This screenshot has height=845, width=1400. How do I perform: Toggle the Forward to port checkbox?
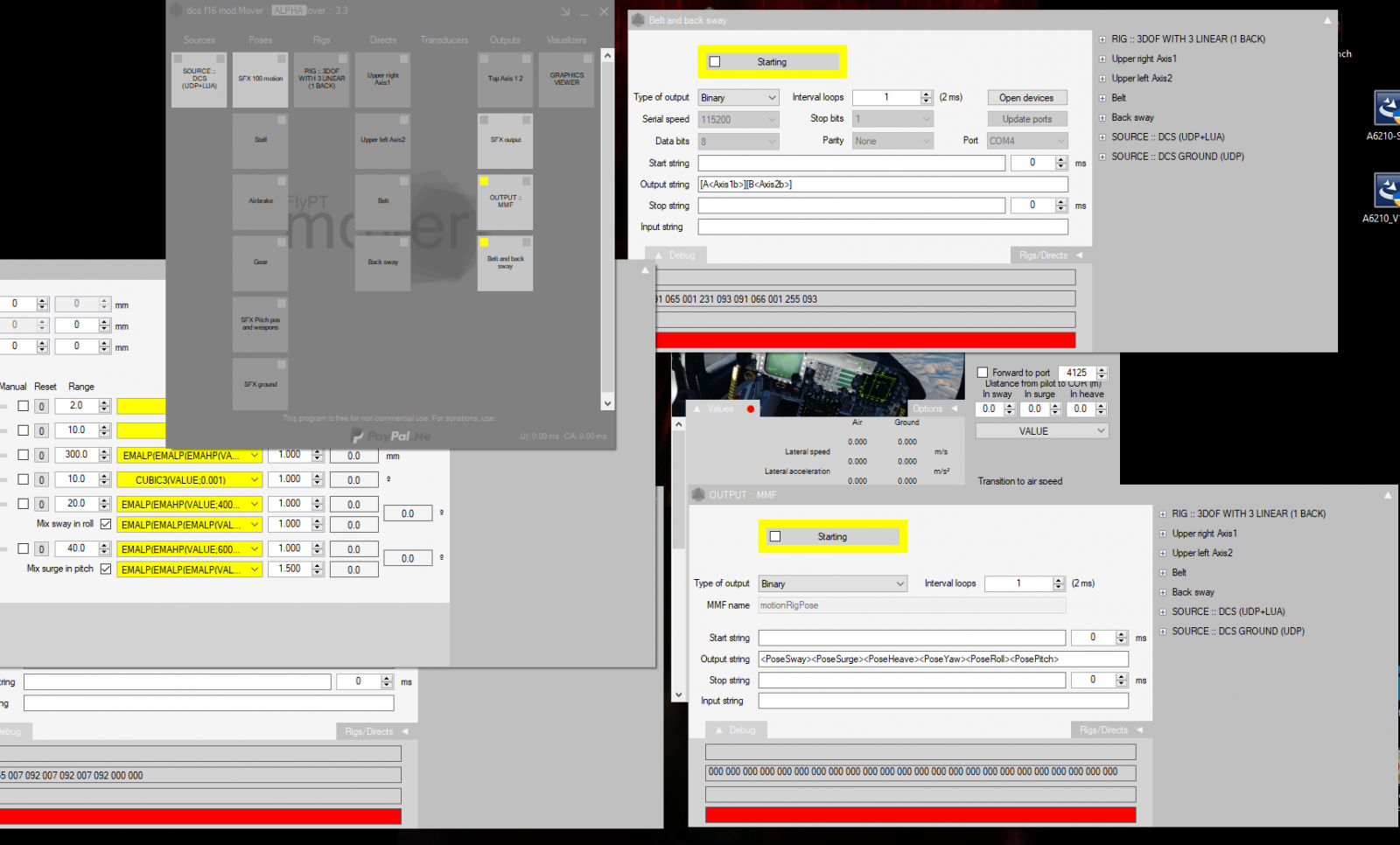983,373
